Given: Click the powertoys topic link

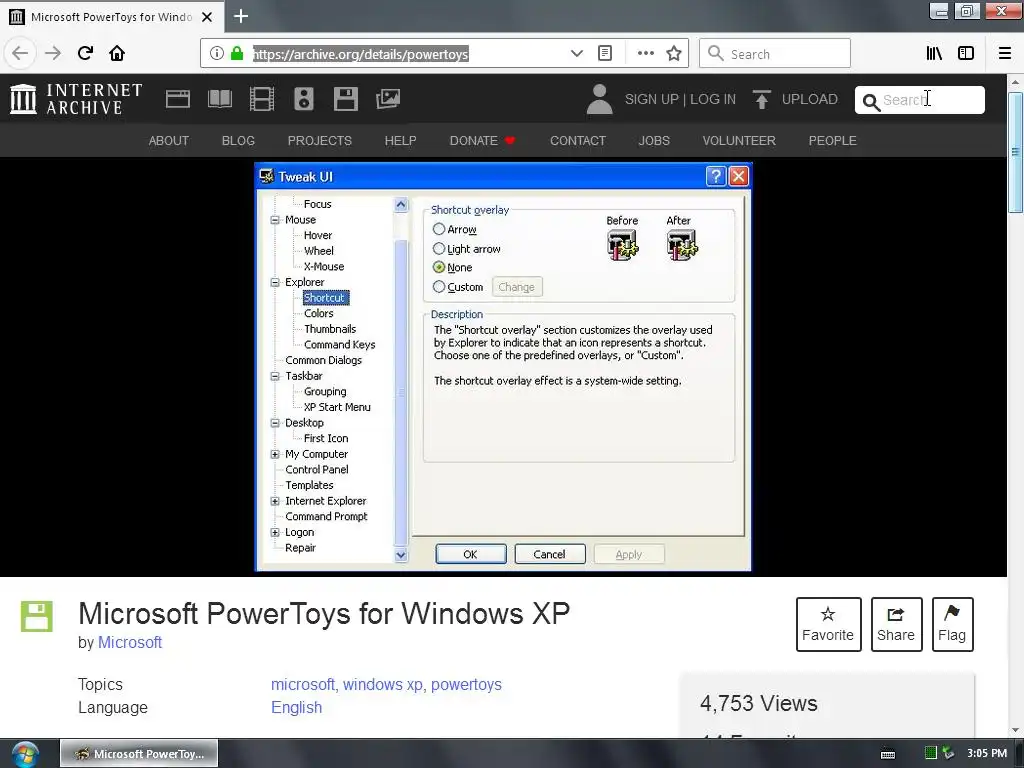Looking at the screenshot, I should 466,684.
